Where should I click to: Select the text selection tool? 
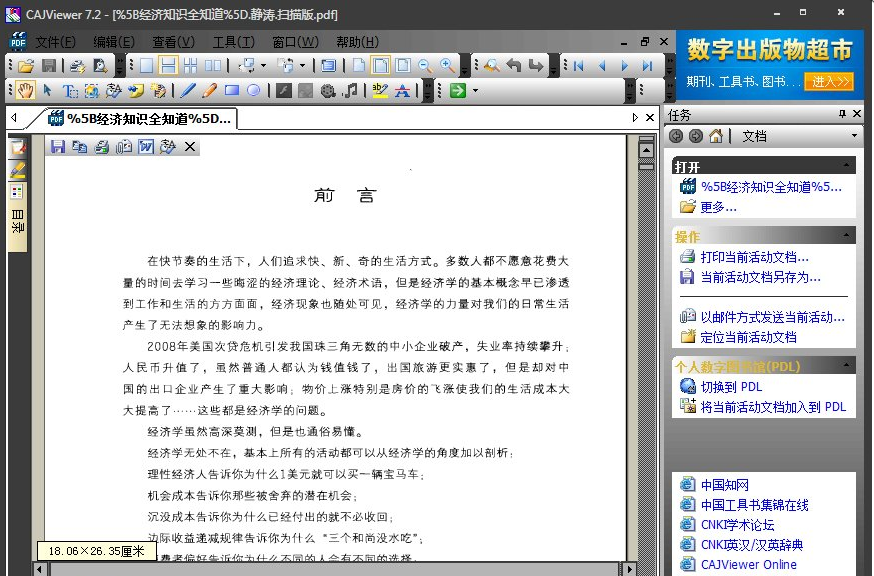click(69, 91)
